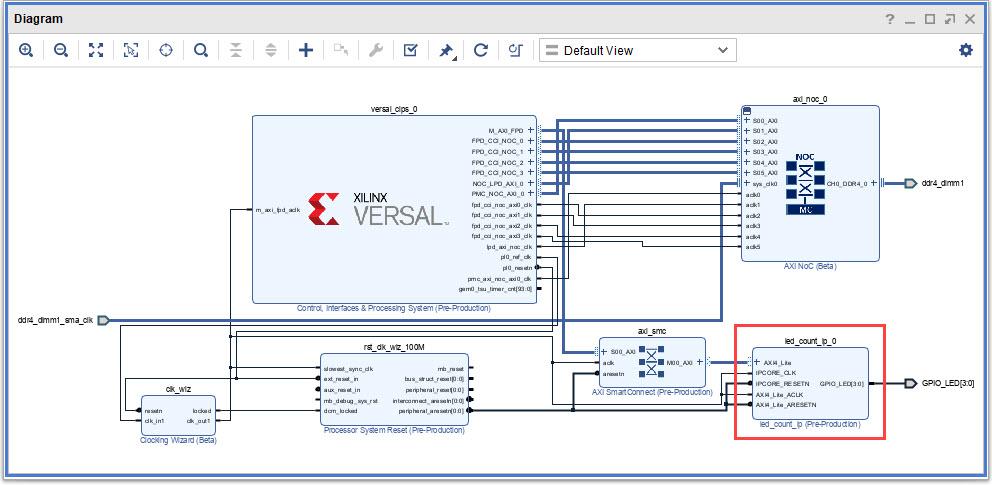The height and width of the screenshot is (485, 992).
Task: Collapse axi_noc_0 ports using its corner icon
Action: (x=746, y=110)
